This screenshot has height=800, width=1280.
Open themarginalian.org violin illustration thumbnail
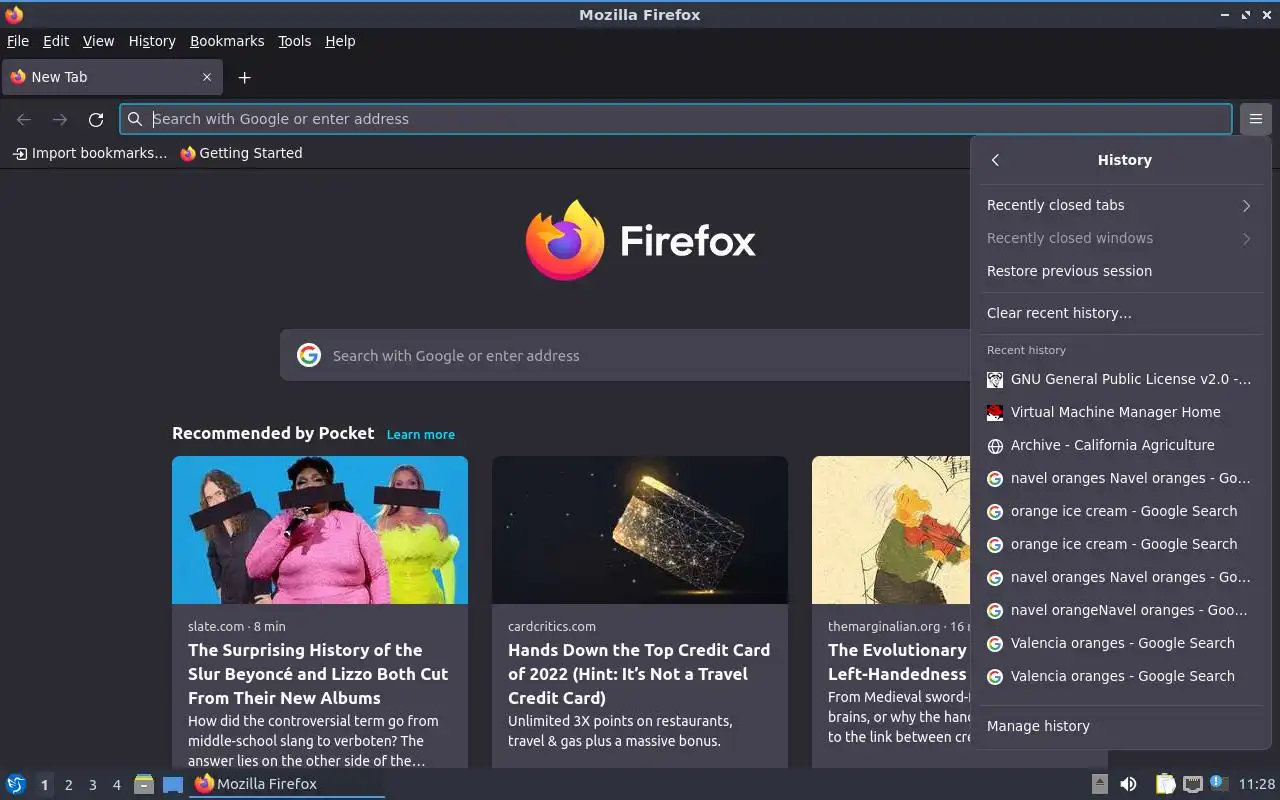[891, 530]
